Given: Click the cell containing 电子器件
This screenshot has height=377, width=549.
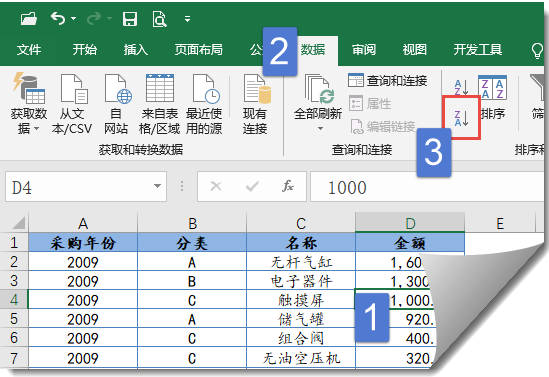Looking at the screenshot, I should [x=301, y=280].
